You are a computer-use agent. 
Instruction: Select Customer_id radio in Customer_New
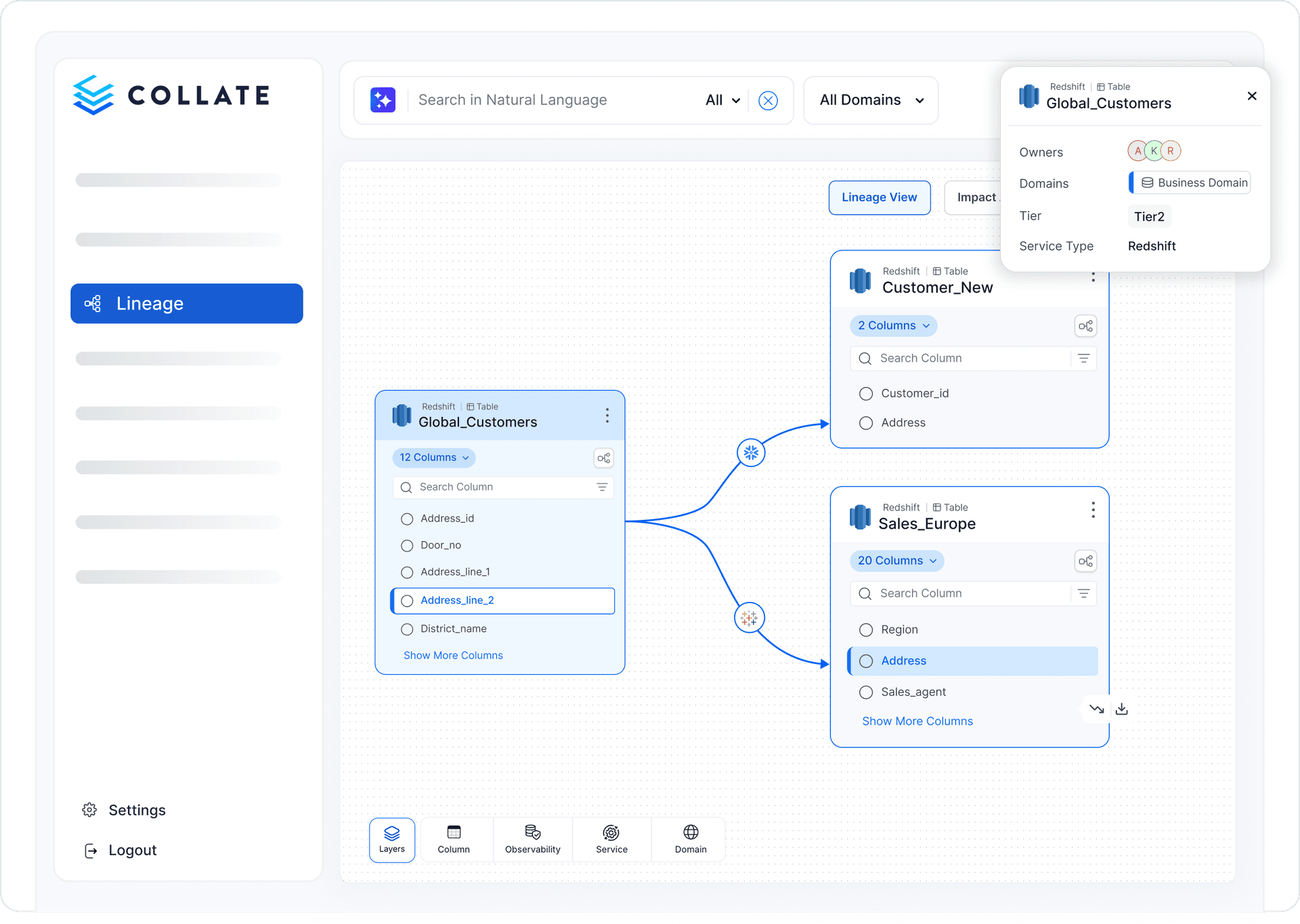865,393
